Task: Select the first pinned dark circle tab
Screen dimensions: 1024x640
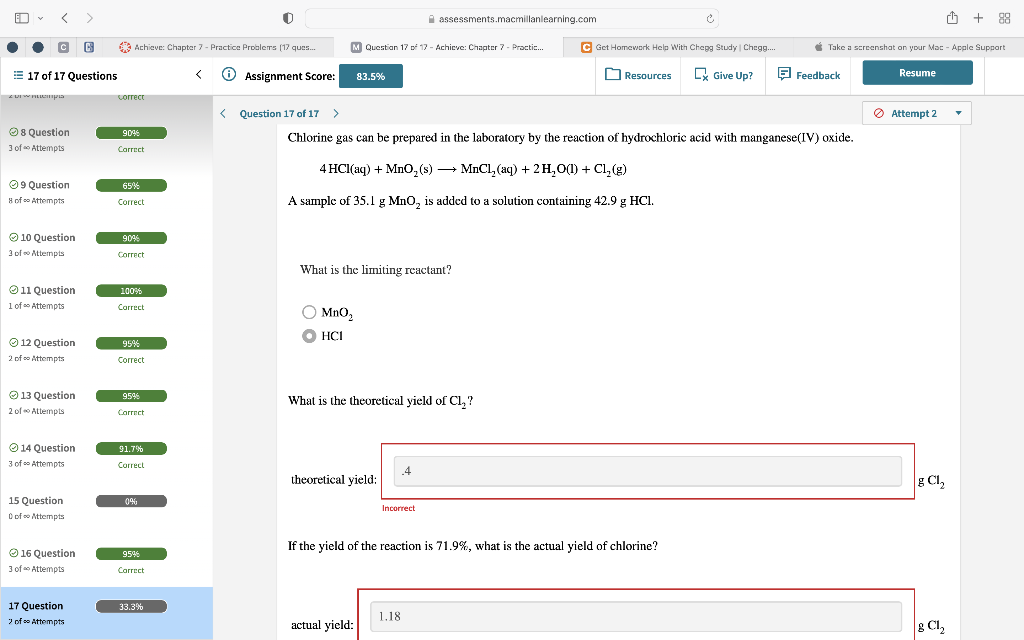Action: click(x=12, y=47)
